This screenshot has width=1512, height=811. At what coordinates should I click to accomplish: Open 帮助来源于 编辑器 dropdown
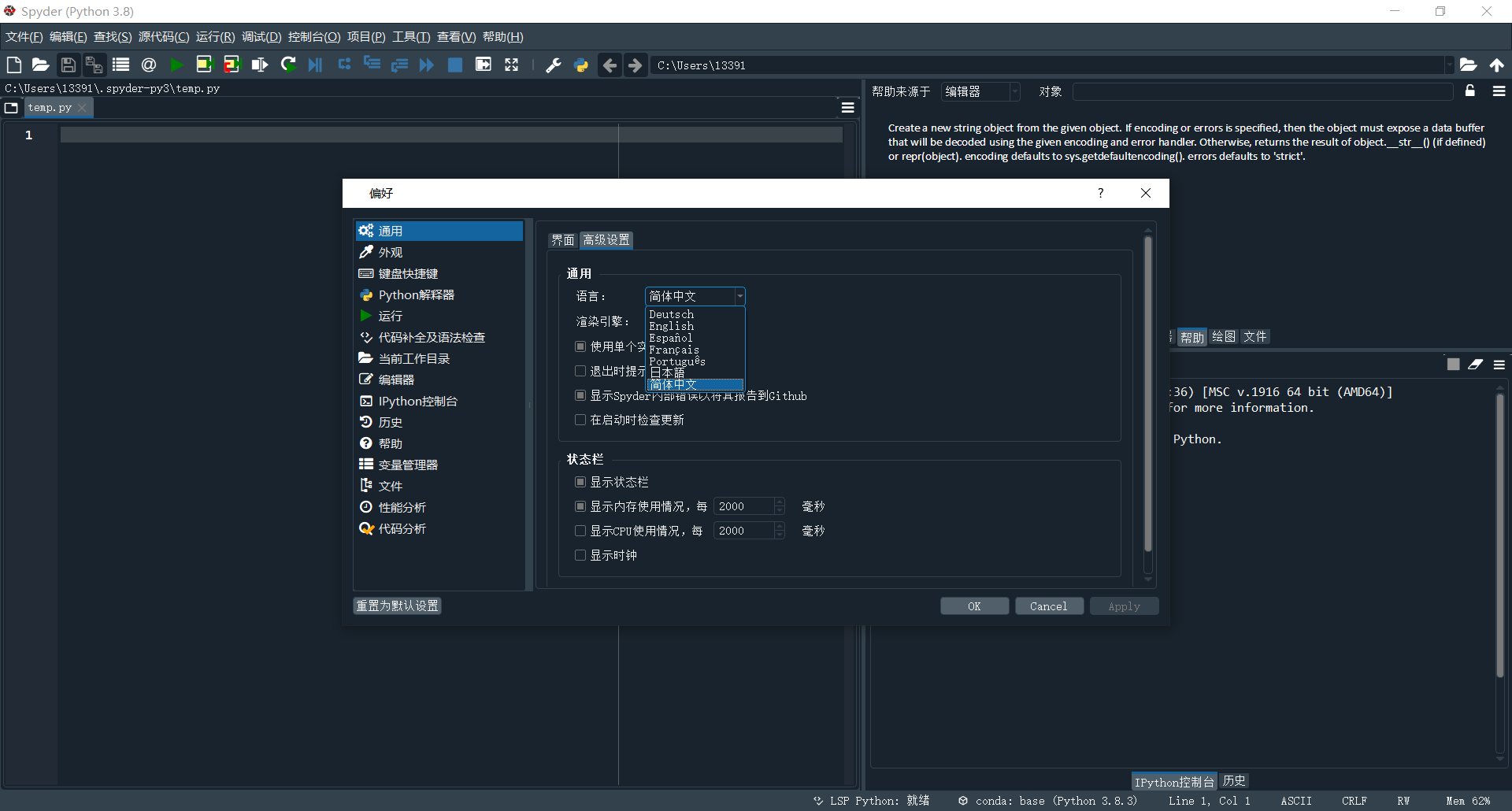click(980, 92)
